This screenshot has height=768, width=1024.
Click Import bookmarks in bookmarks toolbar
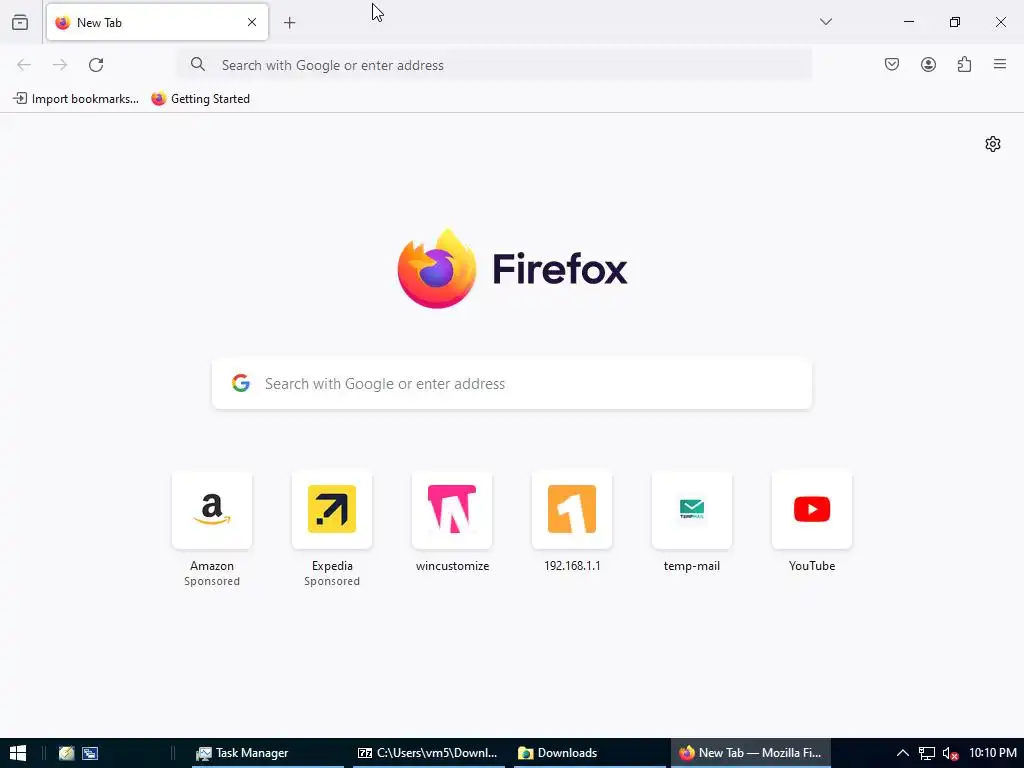[76, 99]
